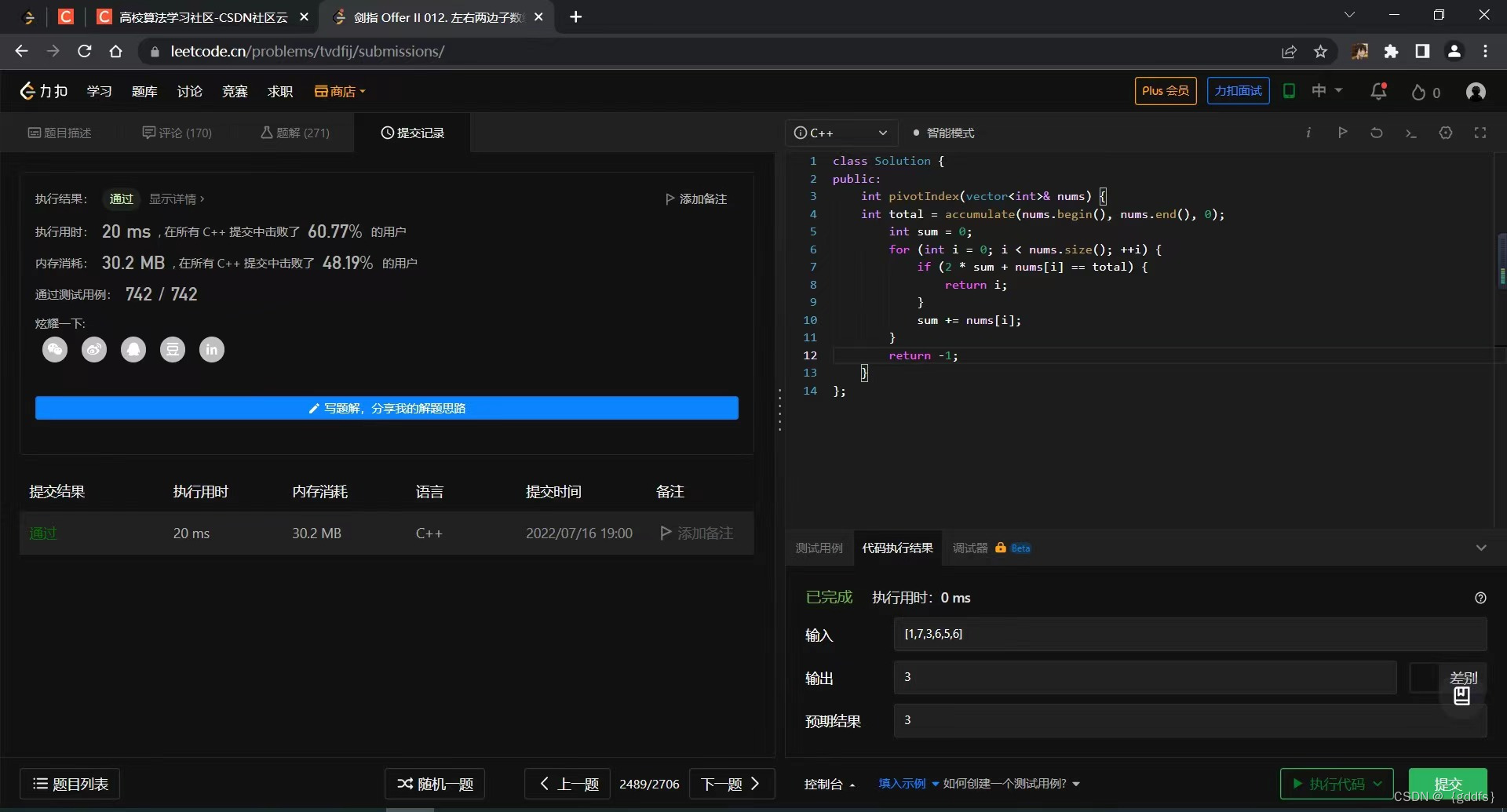Open 题库 in navigation

click(x=144, y=92)
